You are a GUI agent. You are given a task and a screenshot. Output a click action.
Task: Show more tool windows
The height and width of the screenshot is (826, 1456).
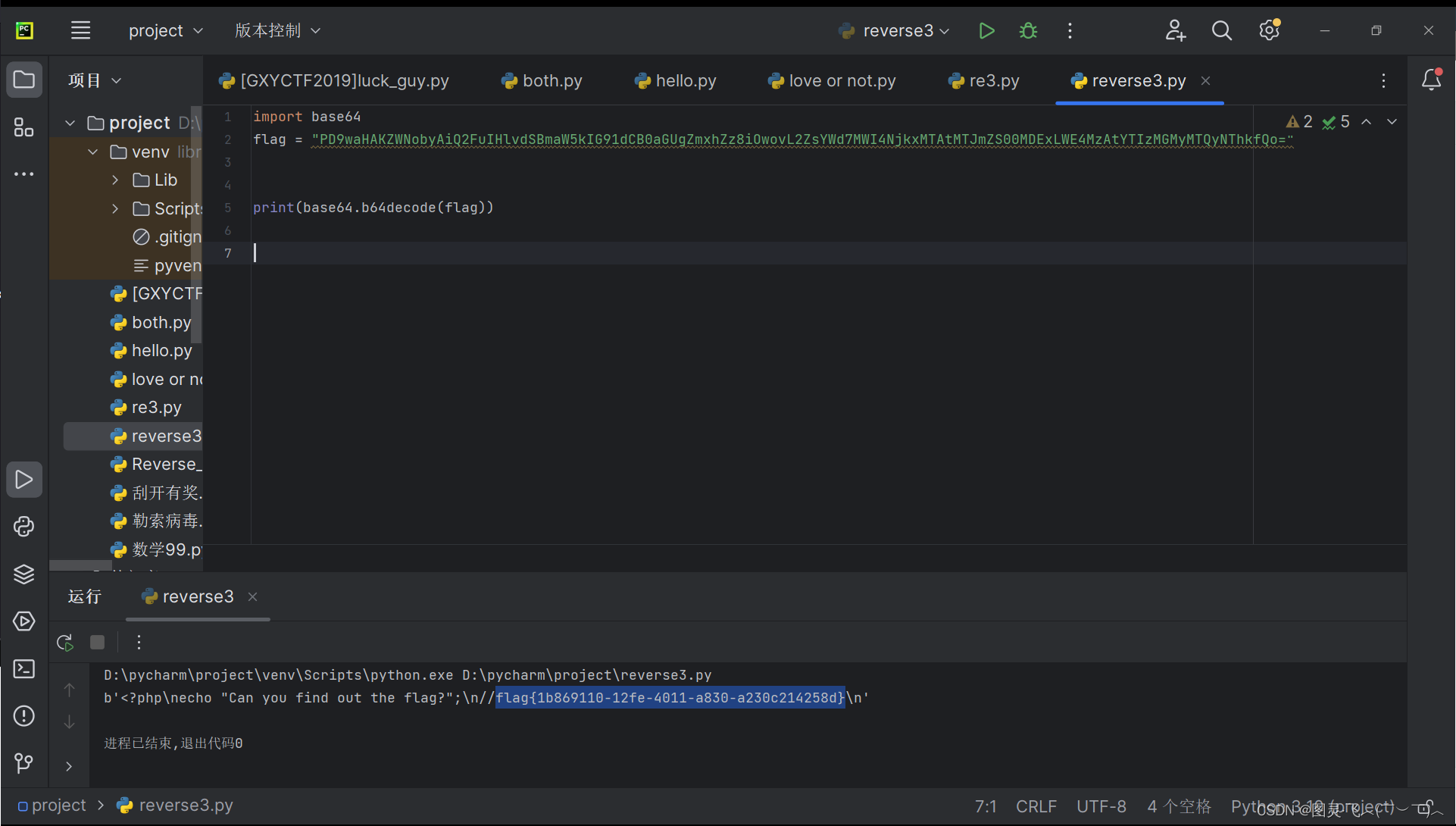(24, 174)
